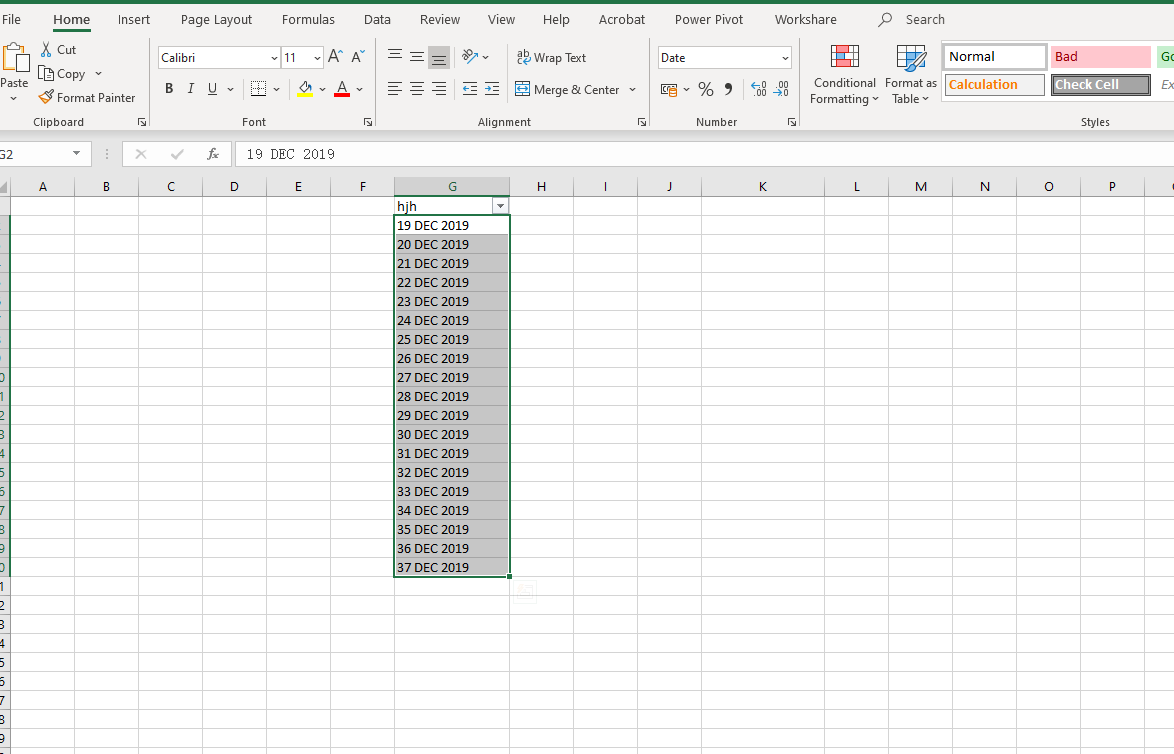Open Quick Analysis icon below selection
Image resolution: width=1174 pixels, height=754 pixels.
524,592
